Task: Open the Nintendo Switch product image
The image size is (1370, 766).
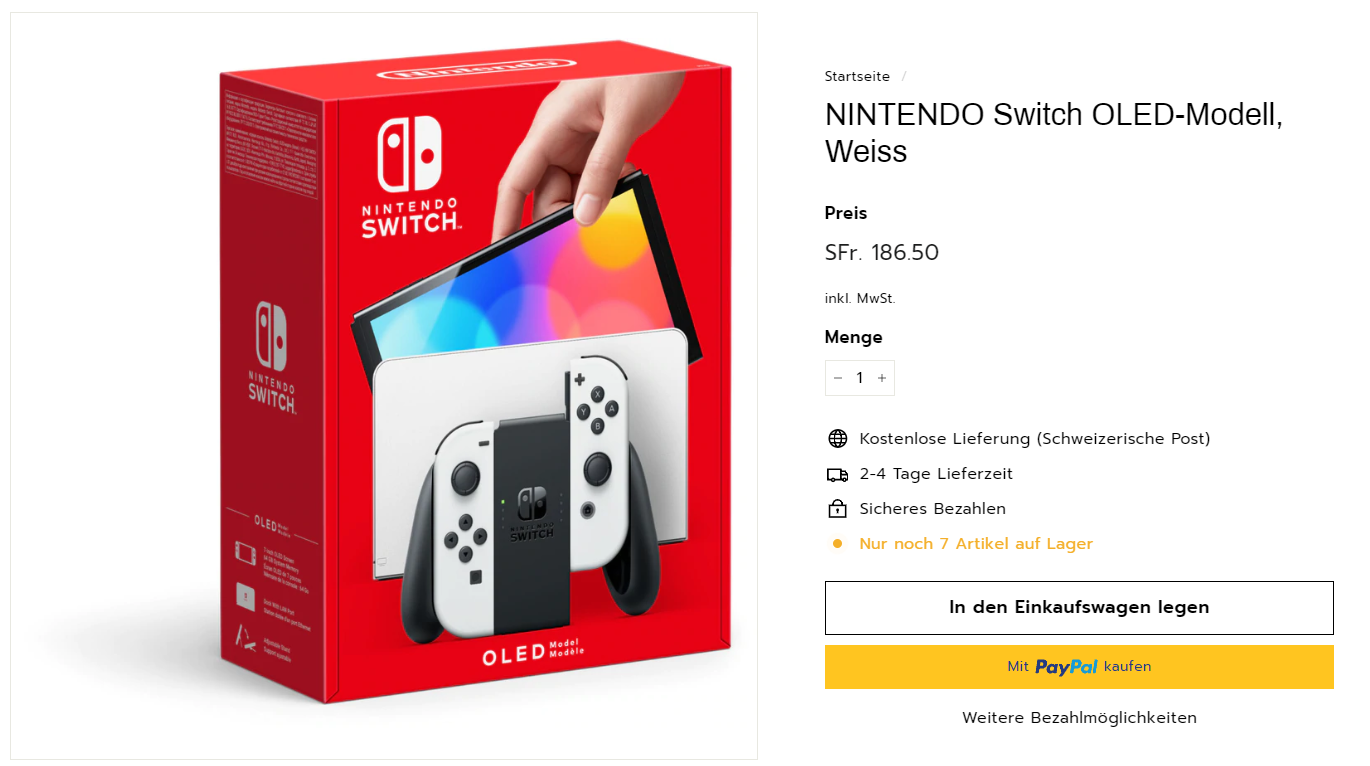Action: click(x=384, y=386)
